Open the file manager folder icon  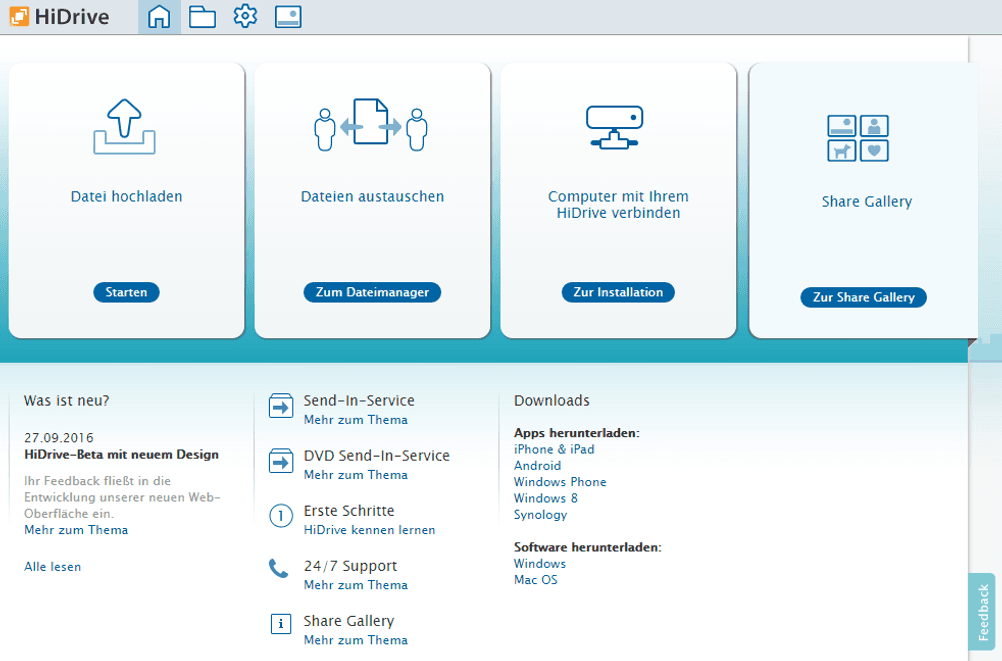coord(202,17)
